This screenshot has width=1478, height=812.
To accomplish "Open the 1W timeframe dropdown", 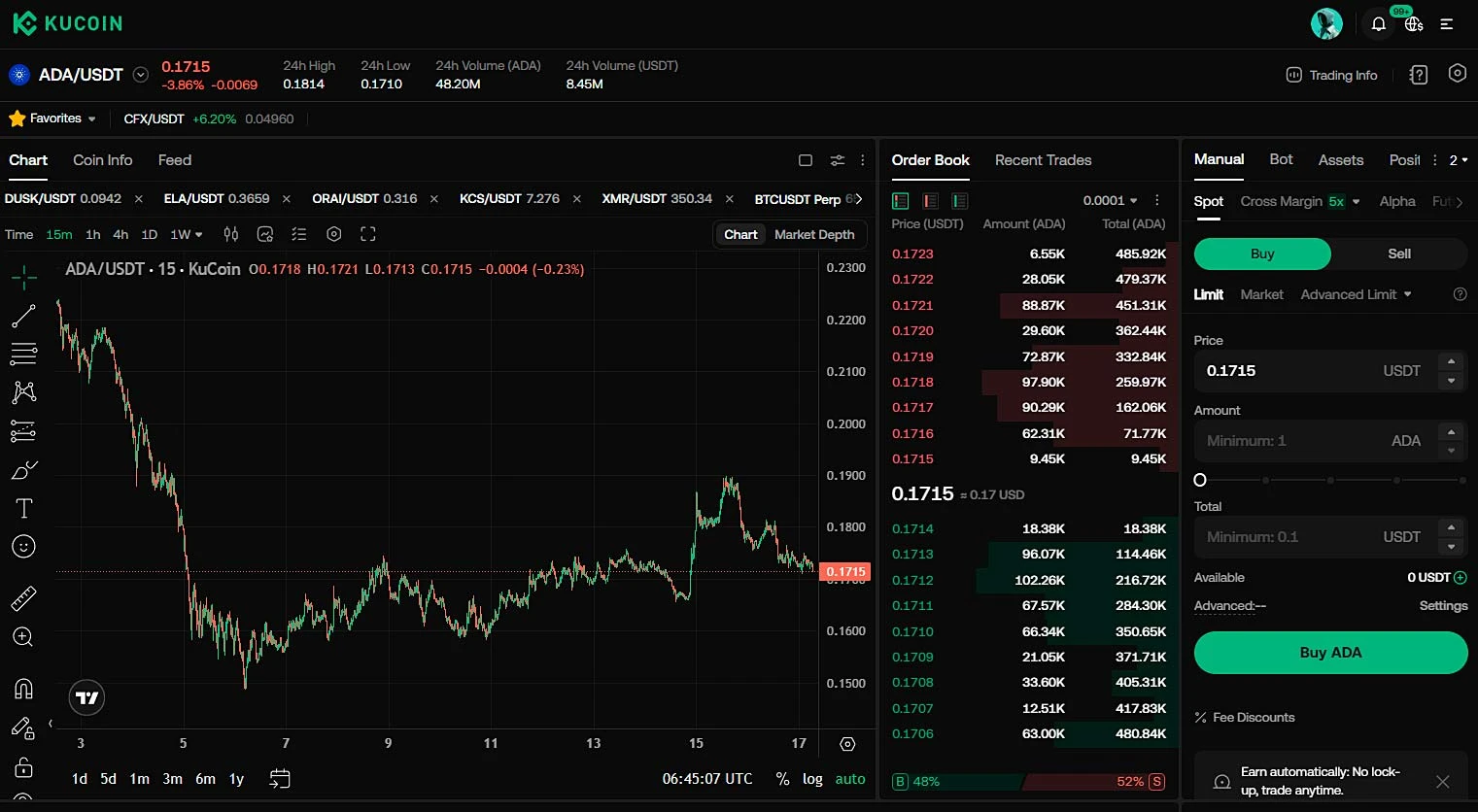I will pos(187,234).
